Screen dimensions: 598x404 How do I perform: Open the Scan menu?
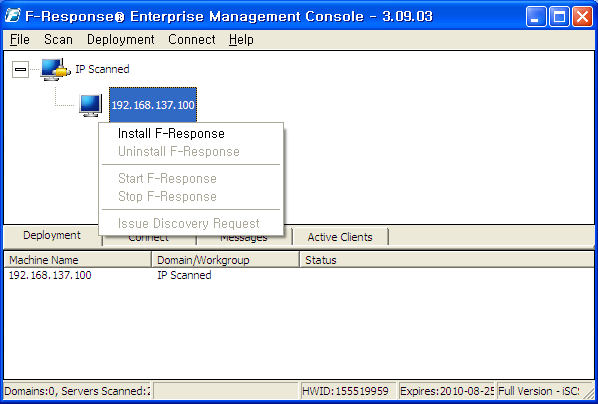58,40
